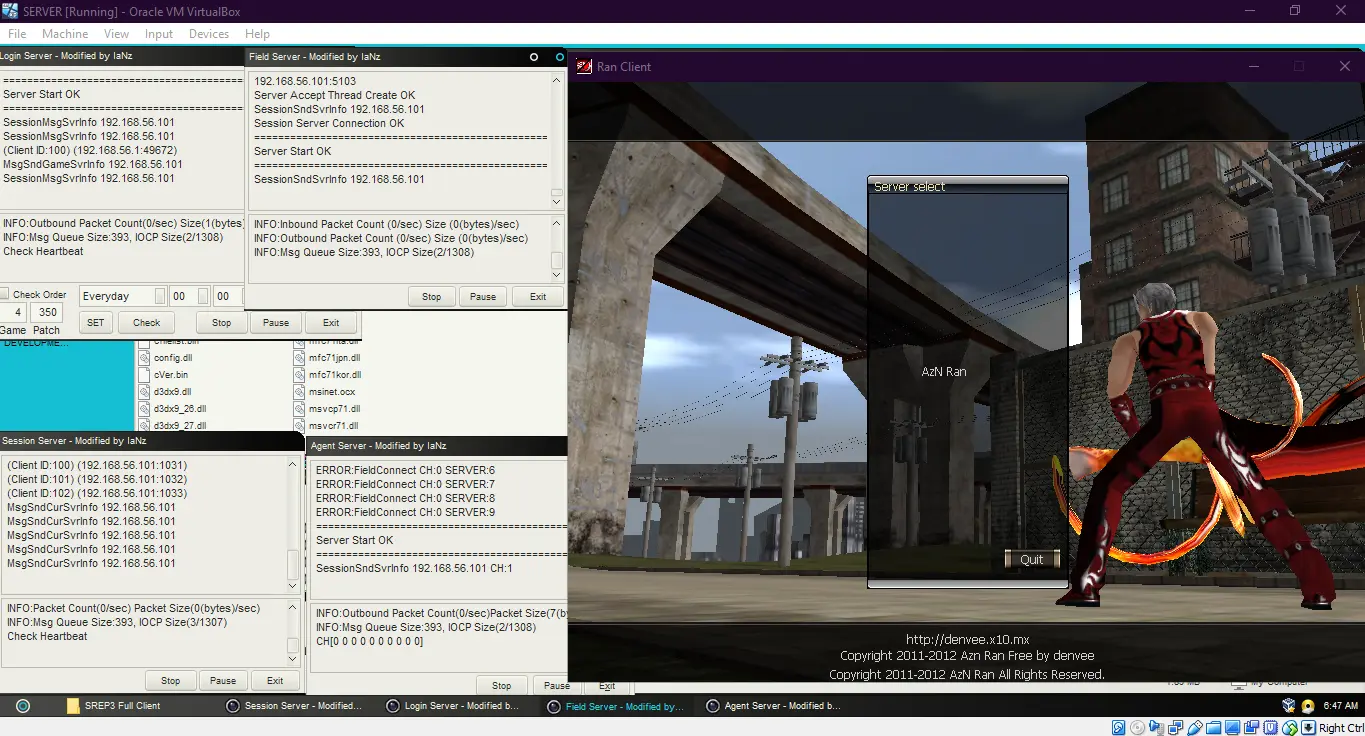Click the Ran Client title bar icon
The image size is (1365, 736).
pos(584,67)
